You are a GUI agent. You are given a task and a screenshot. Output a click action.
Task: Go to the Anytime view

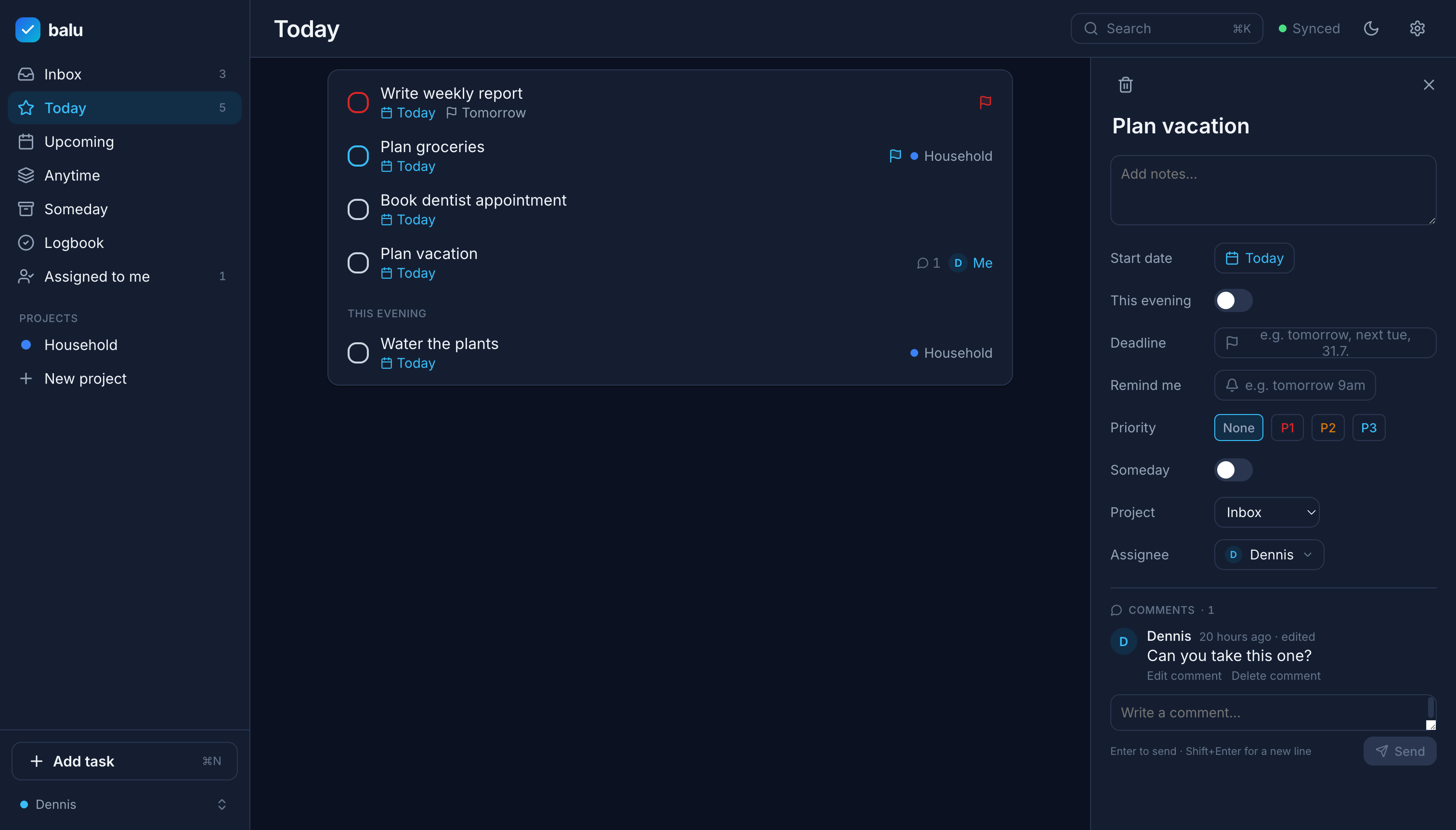click(124, 175)
